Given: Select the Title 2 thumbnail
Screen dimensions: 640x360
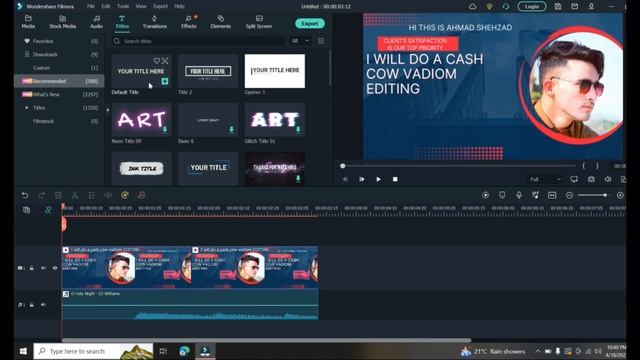Looking at the screenshot, I should point(208,71).
